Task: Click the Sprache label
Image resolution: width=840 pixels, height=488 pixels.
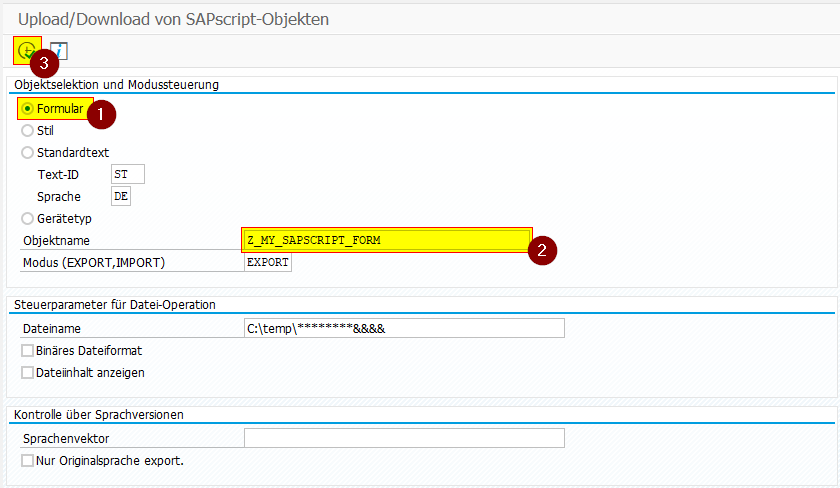Action: pyautogui.click(x=59, y=197)
